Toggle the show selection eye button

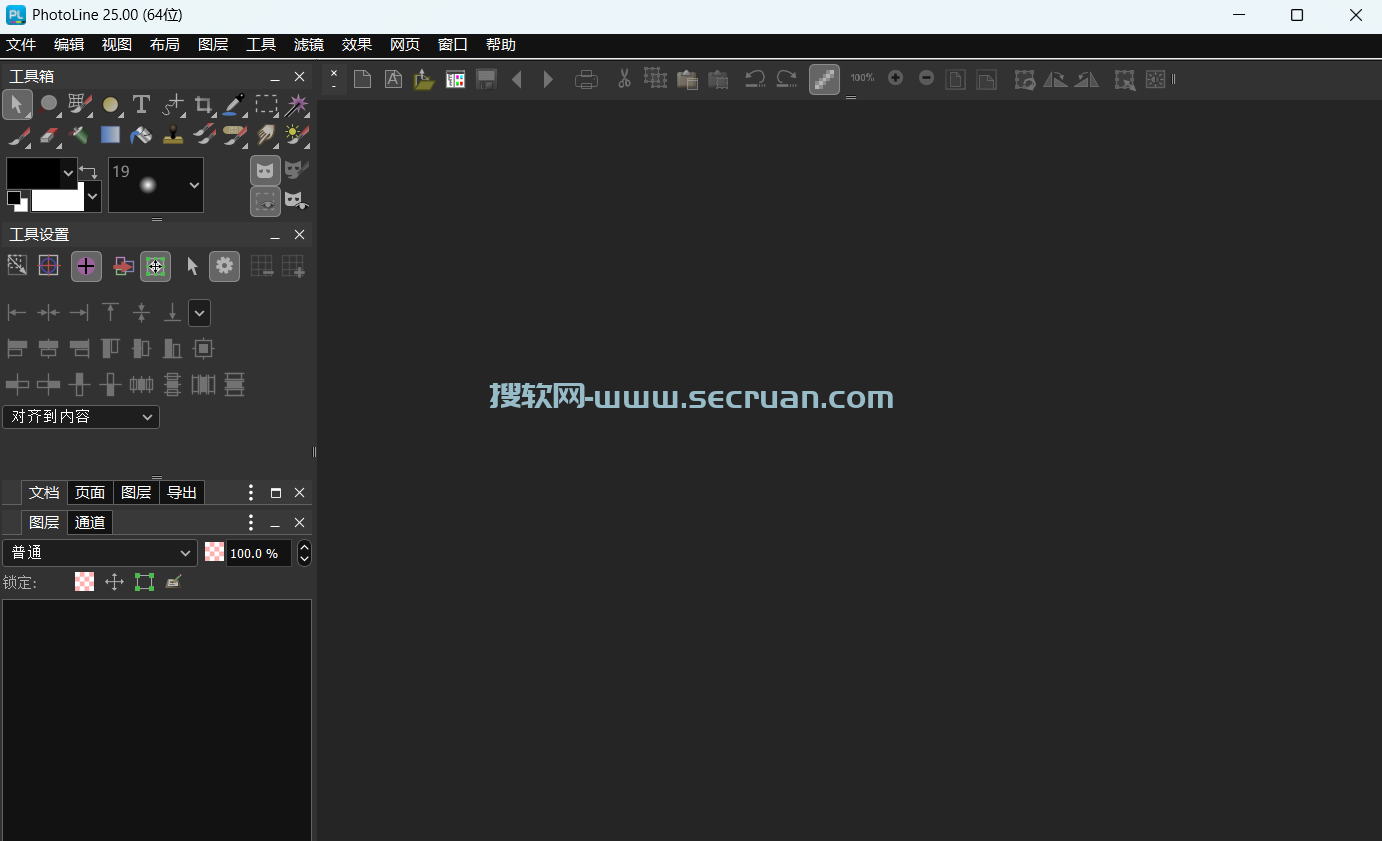265,201
